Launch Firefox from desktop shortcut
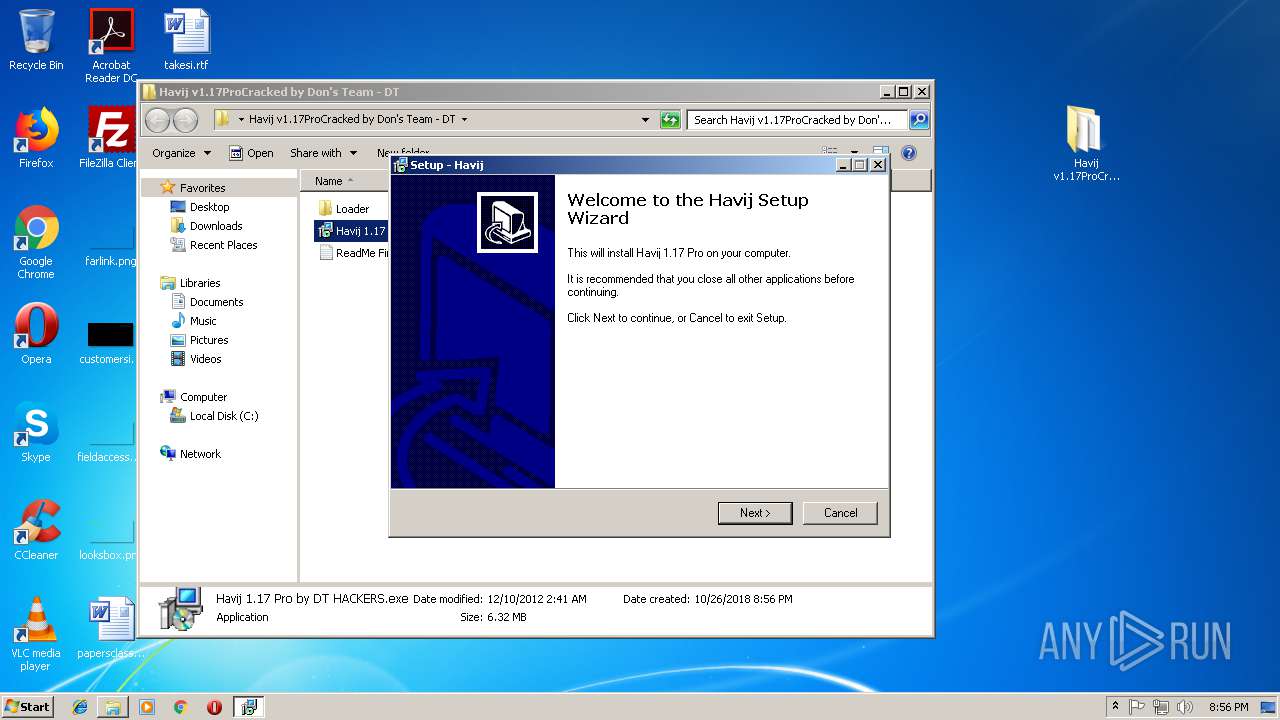 36,138
